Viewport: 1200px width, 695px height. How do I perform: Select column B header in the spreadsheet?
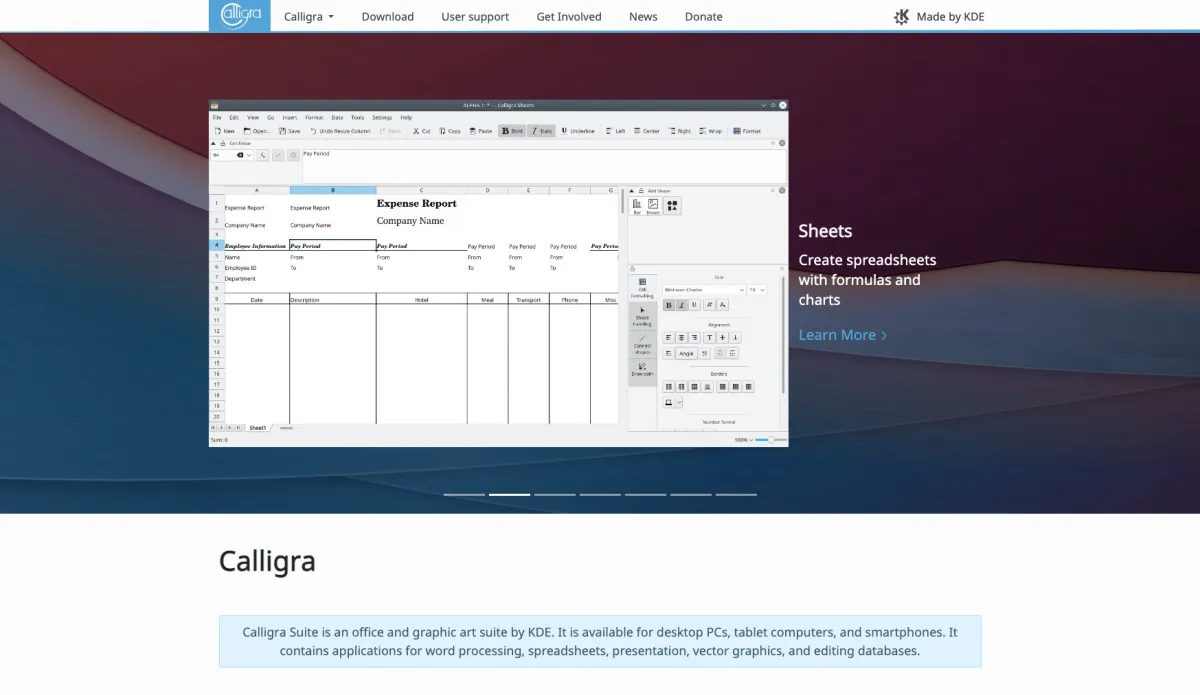[x=333, y=190]
